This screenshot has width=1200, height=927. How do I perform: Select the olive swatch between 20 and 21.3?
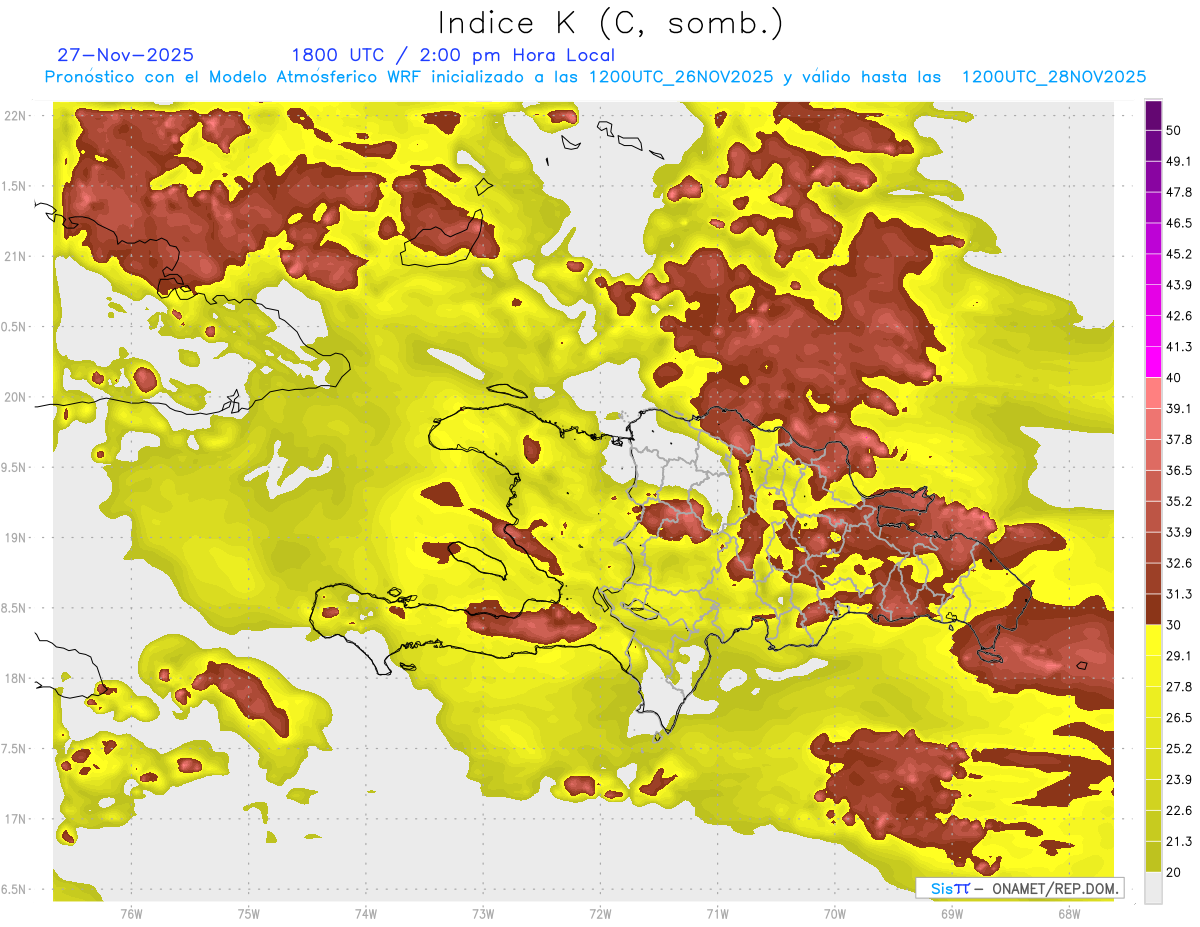pos(1153,856)
